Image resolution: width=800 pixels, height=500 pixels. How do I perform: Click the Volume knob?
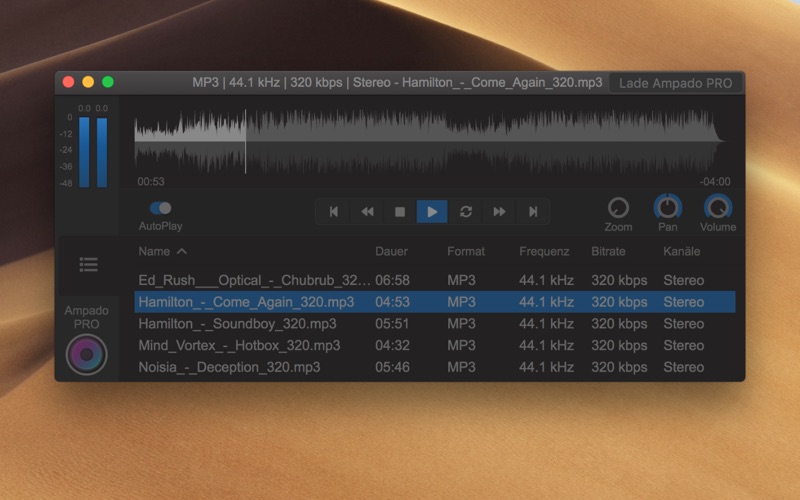point(718,207)
